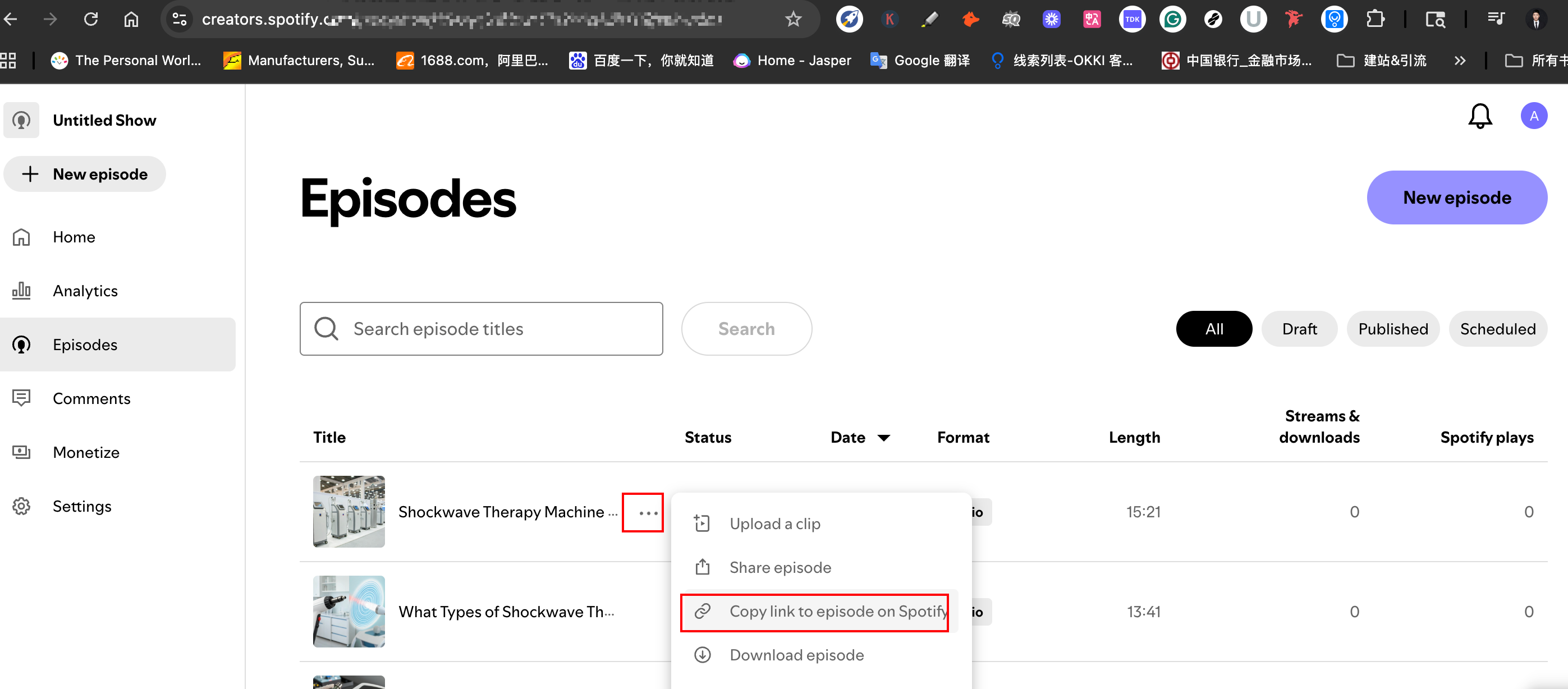Open options menu for Shockwave Therapy Machine episode
The height and width of the screenshot is (689, 1568).
648,512
